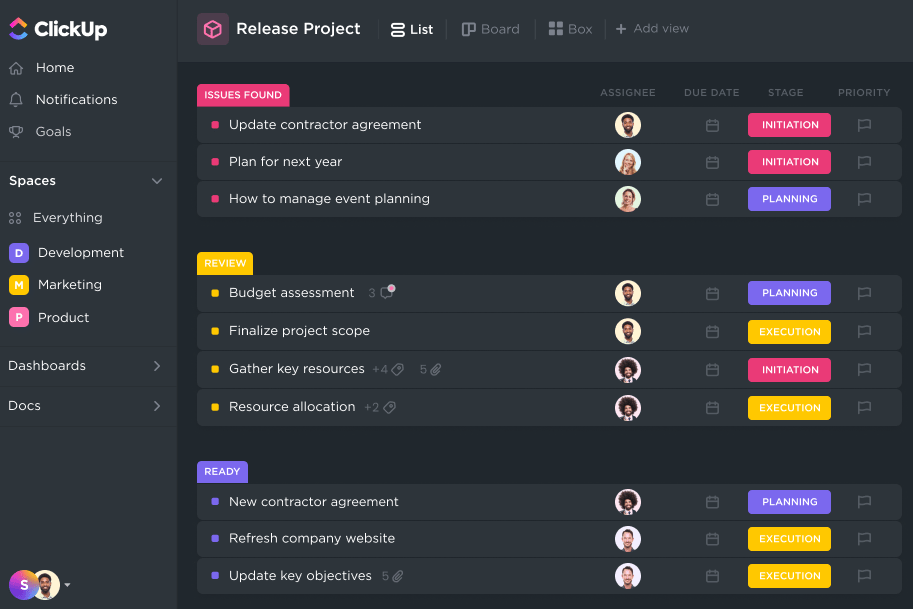913x609 pixels.
Task: Set priority flag for Plan for next year
Action: coord(864,162)
